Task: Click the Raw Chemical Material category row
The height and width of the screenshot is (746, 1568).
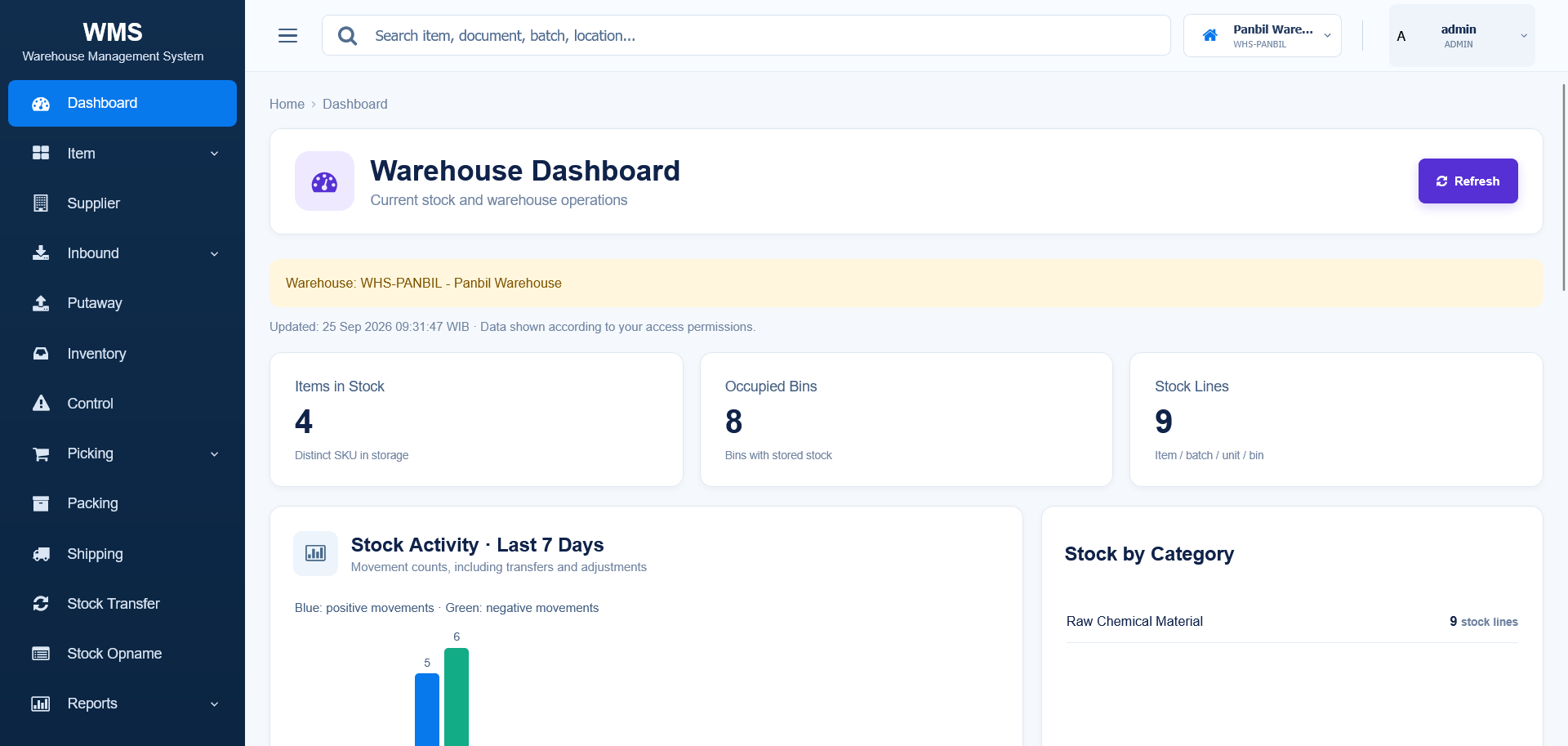Action: (x=1292, y=622)
